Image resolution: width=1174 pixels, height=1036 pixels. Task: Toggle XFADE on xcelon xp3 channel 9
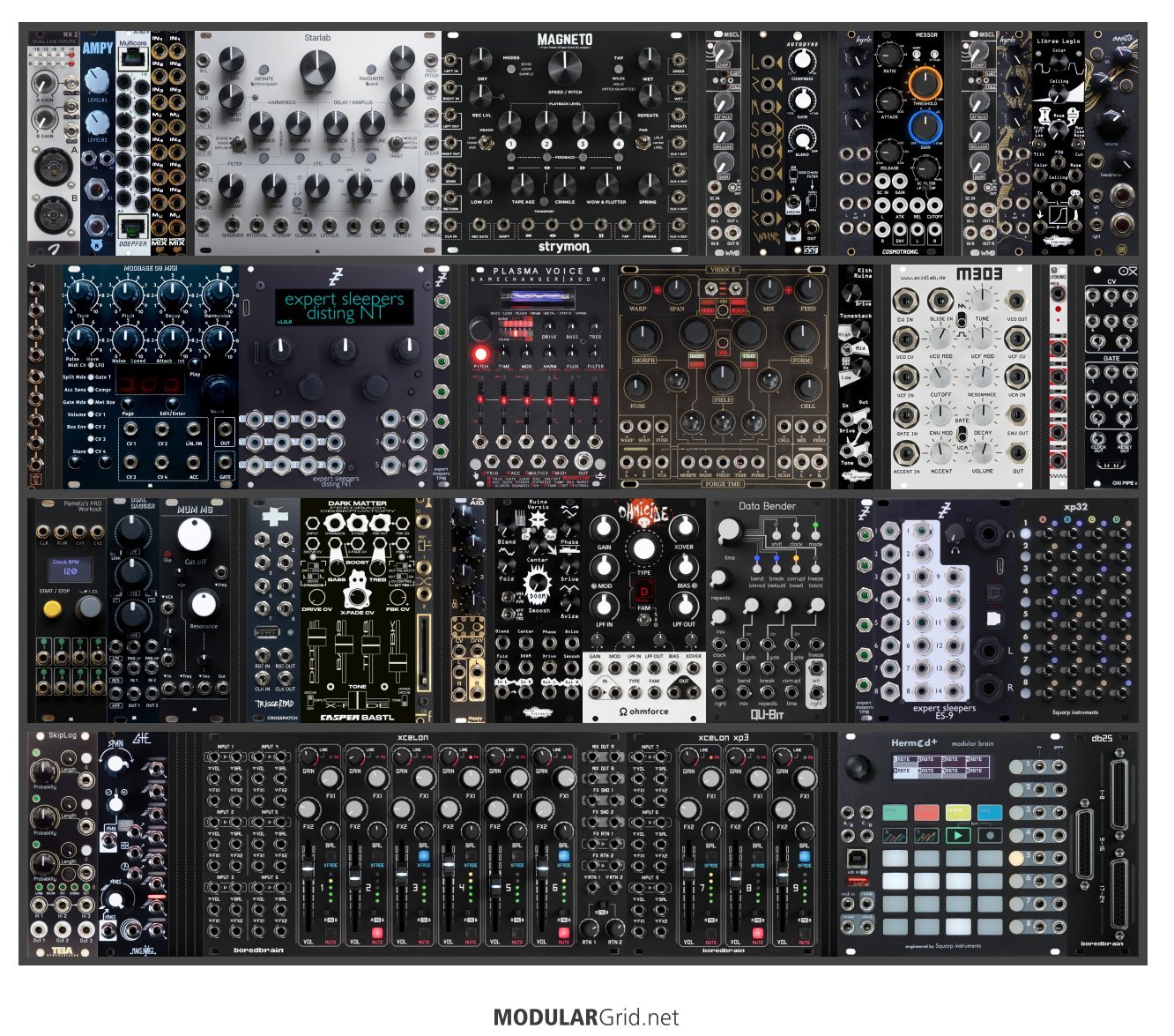804,856
